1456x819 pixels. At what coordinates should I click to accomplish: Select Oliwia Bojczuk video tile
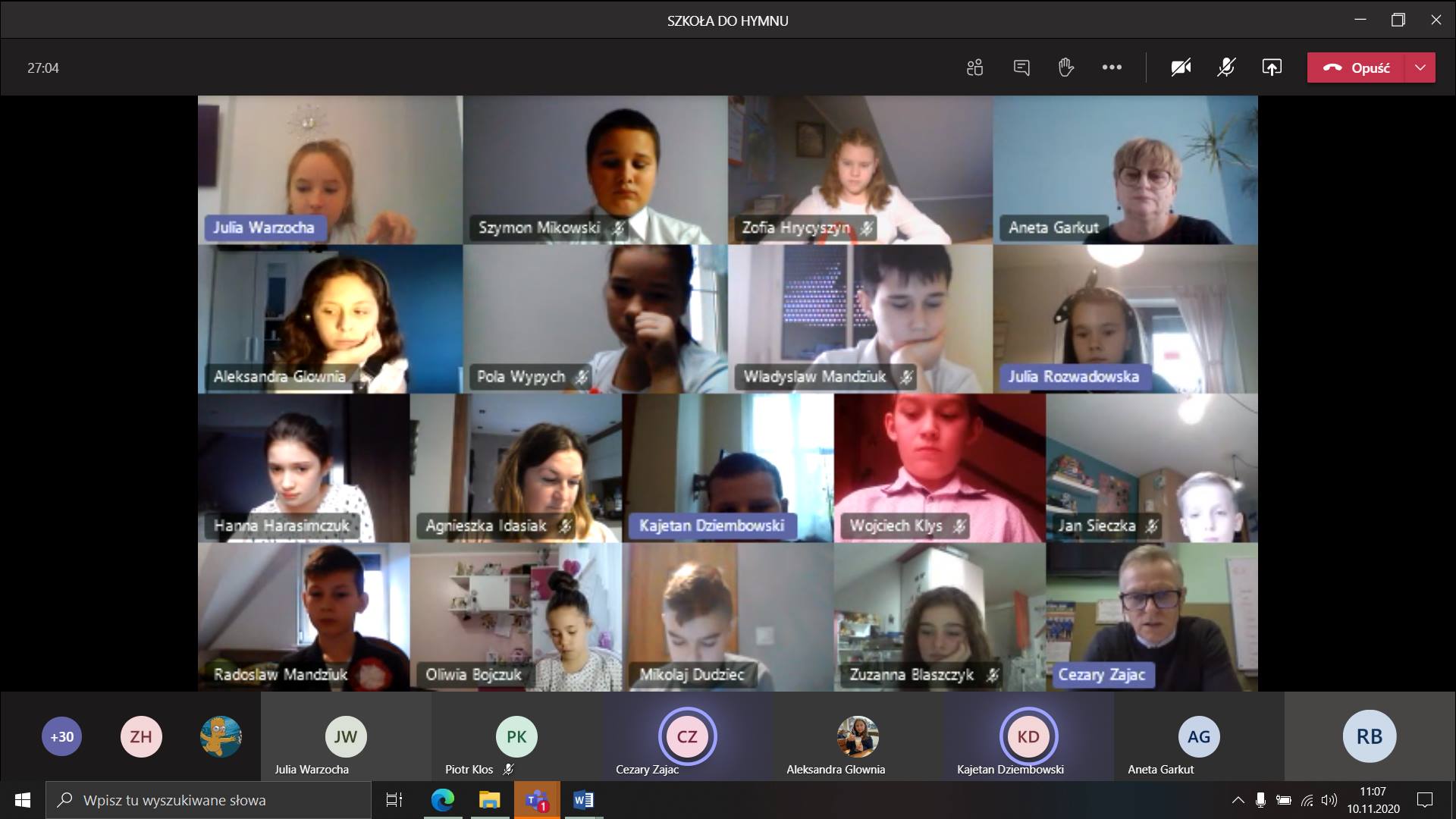(x=516, y=617)
